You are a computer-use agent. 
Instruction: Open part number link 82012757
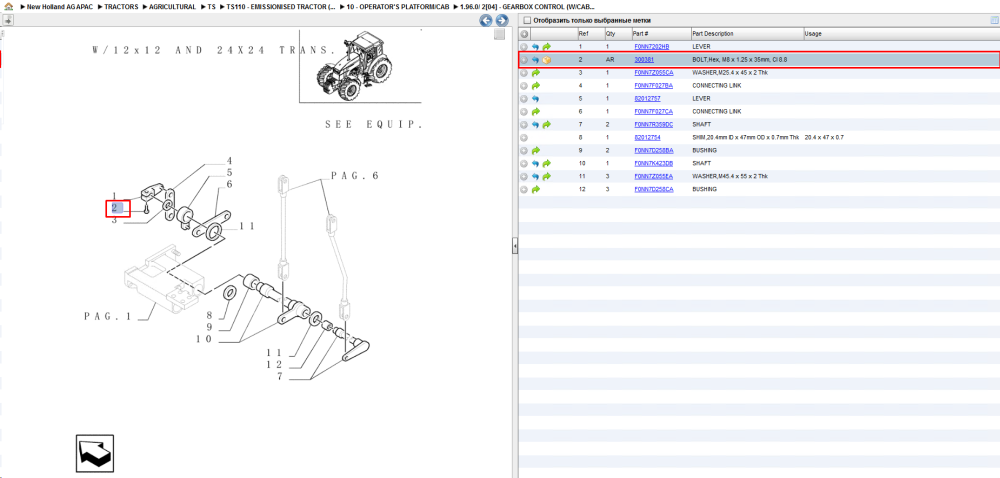pos(647,99)
